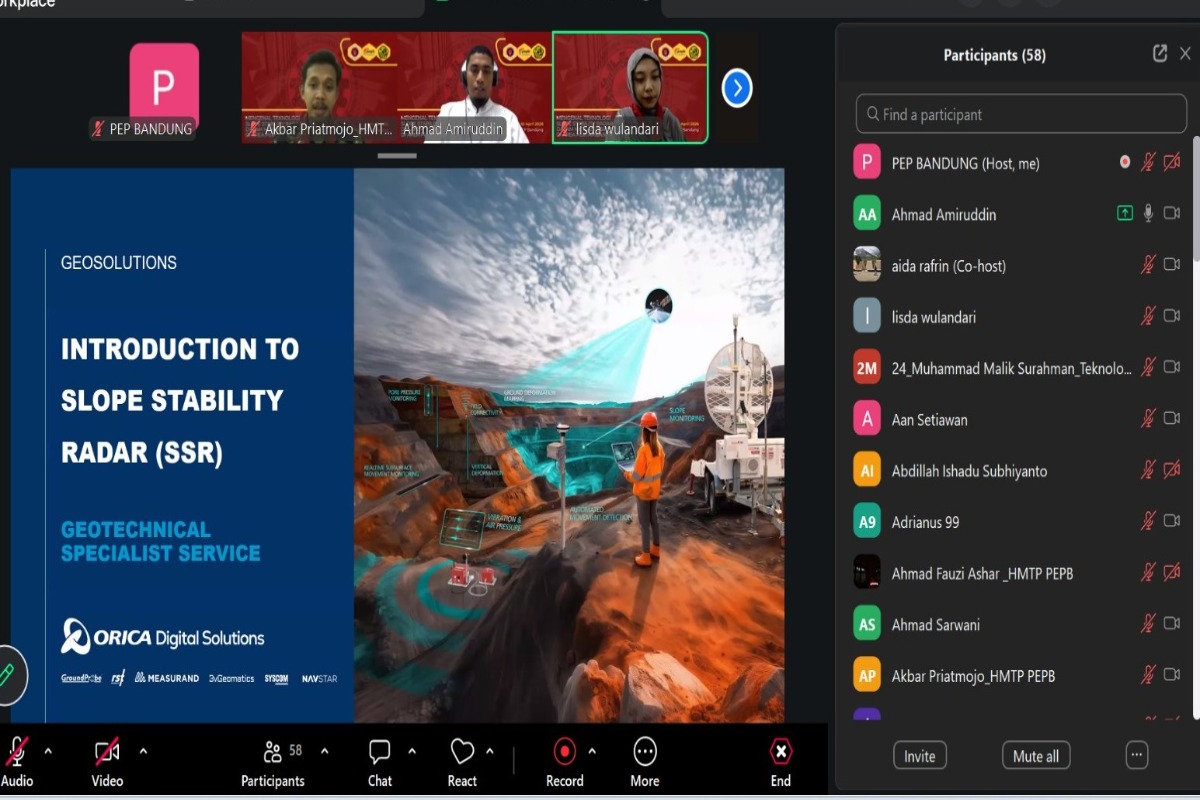Click Aan Setiawan's camera icon
The image size is (1200, 800).
click(1172, 419)
